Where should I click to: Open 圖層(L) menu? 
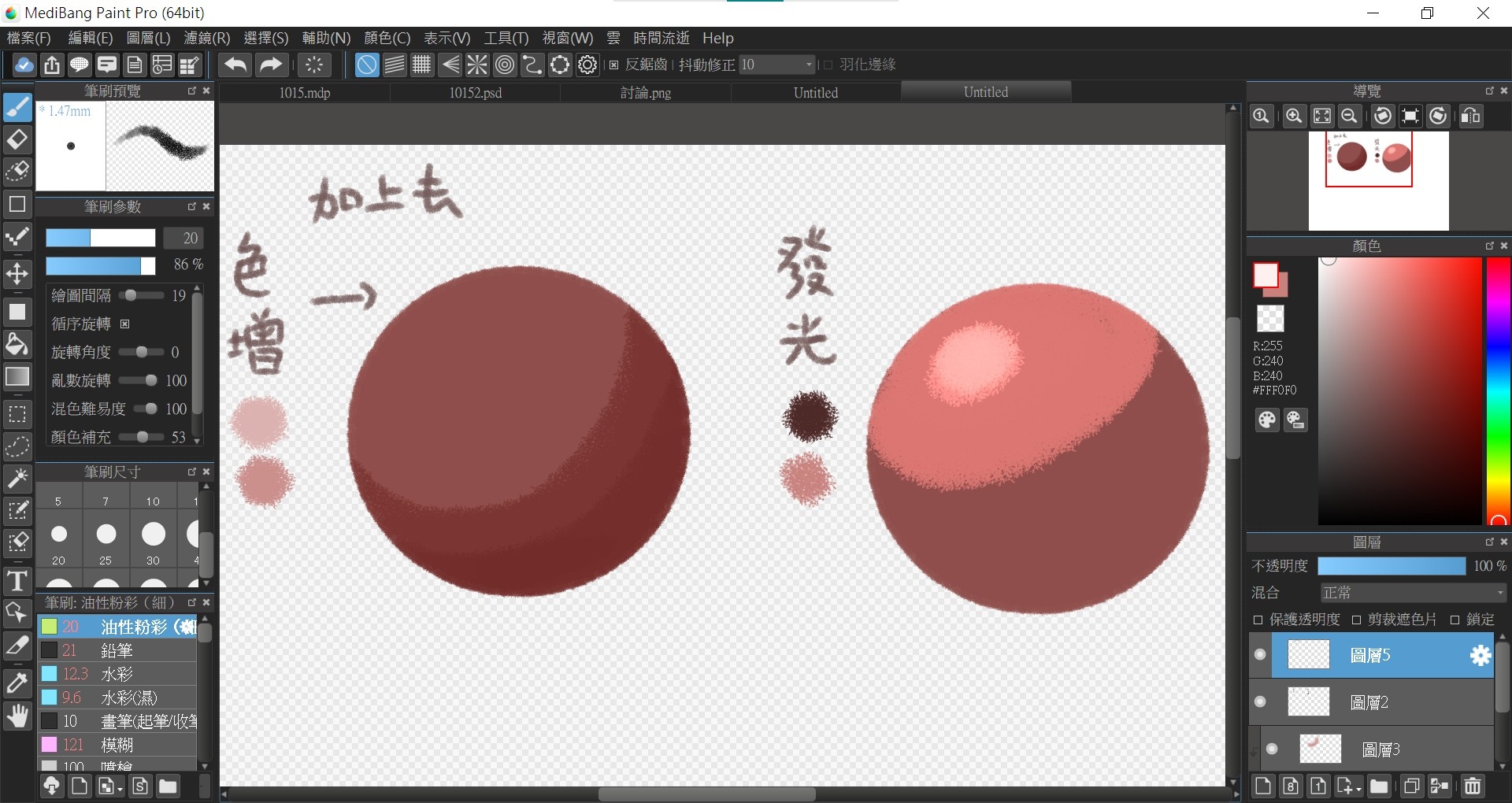[148, 38]
